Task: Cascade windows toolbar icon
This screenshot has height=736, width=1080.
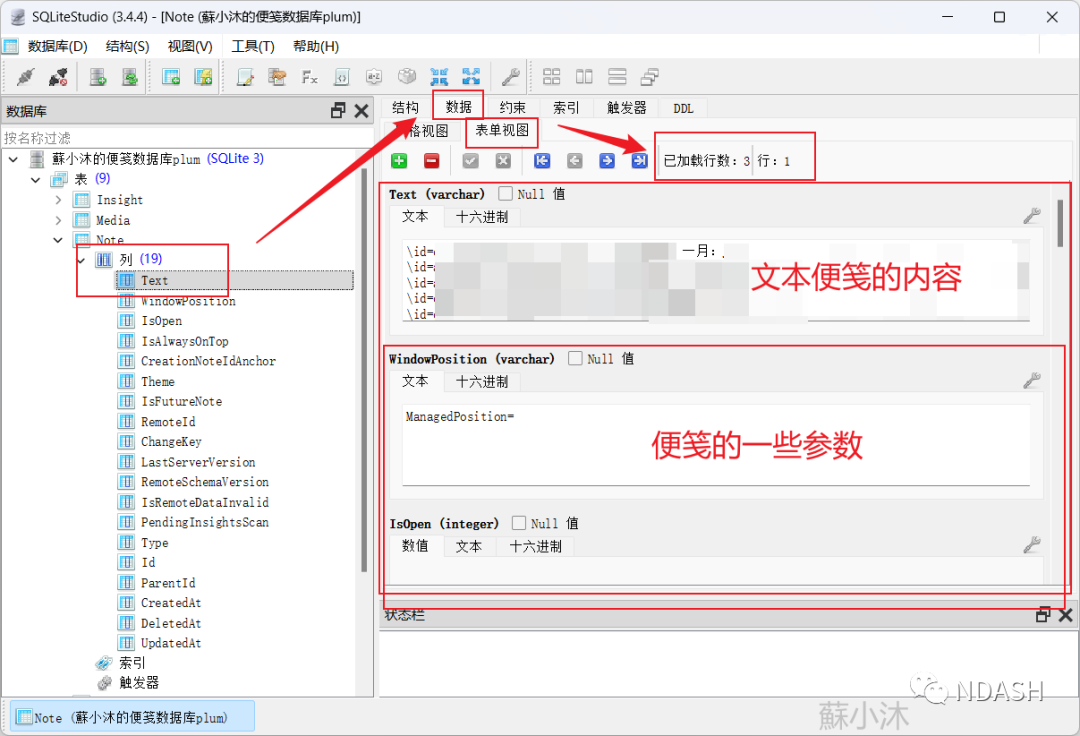Action: 650,76
